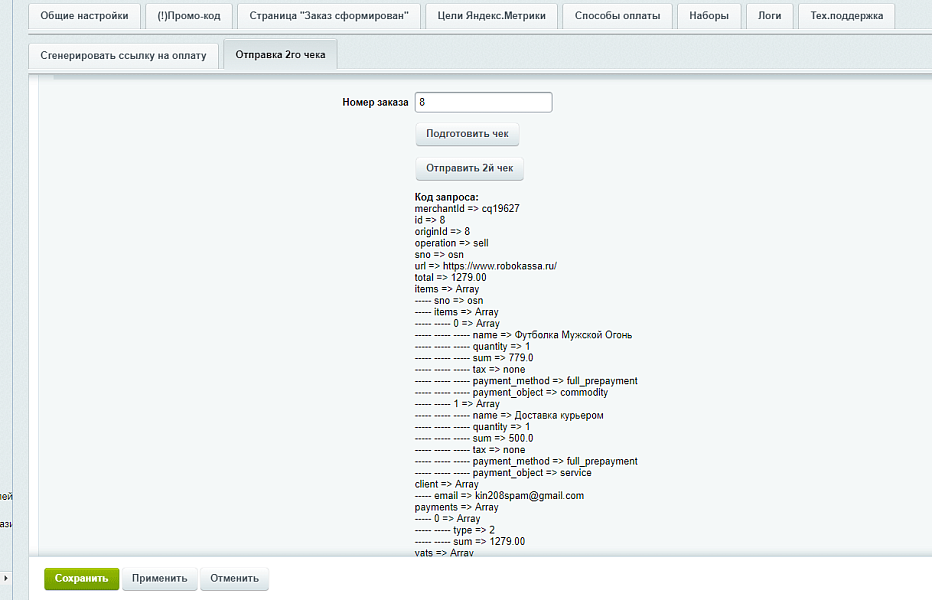Click into the Номер заказа input field

click(x=483, y=102)
